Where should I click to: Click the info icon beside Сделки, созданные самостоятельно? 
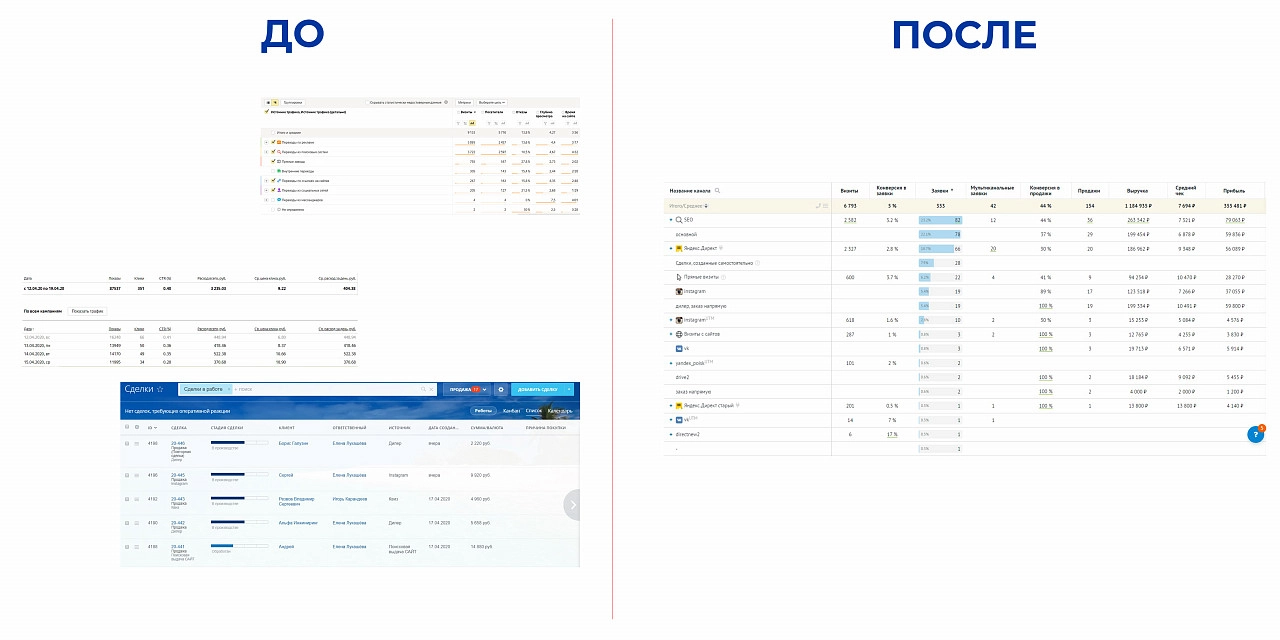(757, 263)
